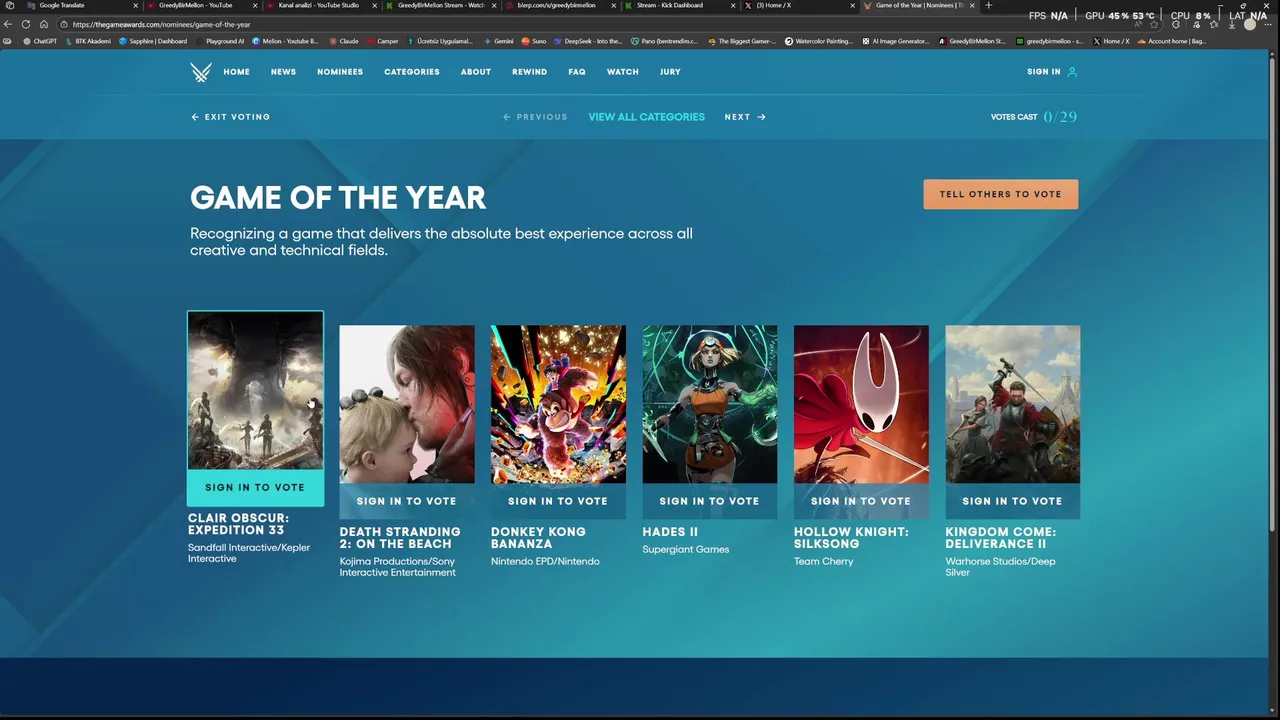Click the SIGN IN link
The height and width of the screenshot is (720, 1280).
tap(1044, 72)
